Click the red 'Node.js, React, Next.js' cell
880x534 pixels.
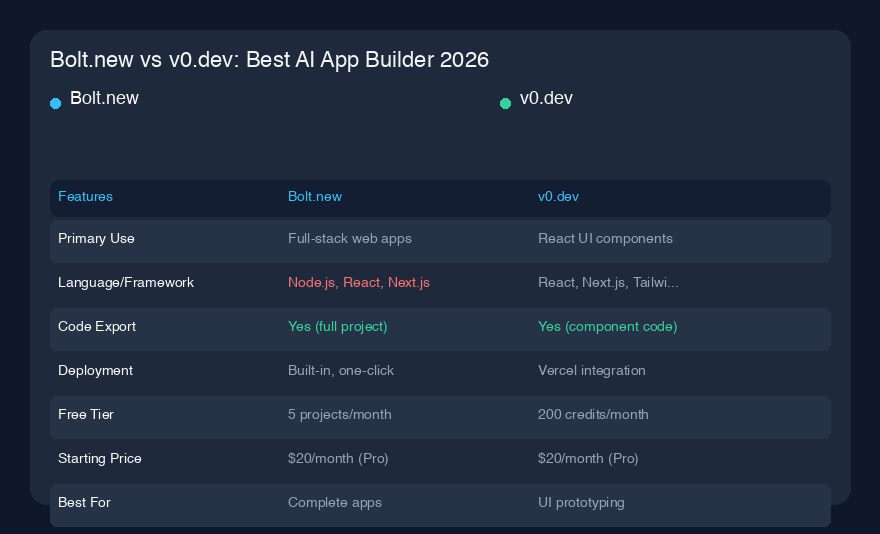point(359,282)
